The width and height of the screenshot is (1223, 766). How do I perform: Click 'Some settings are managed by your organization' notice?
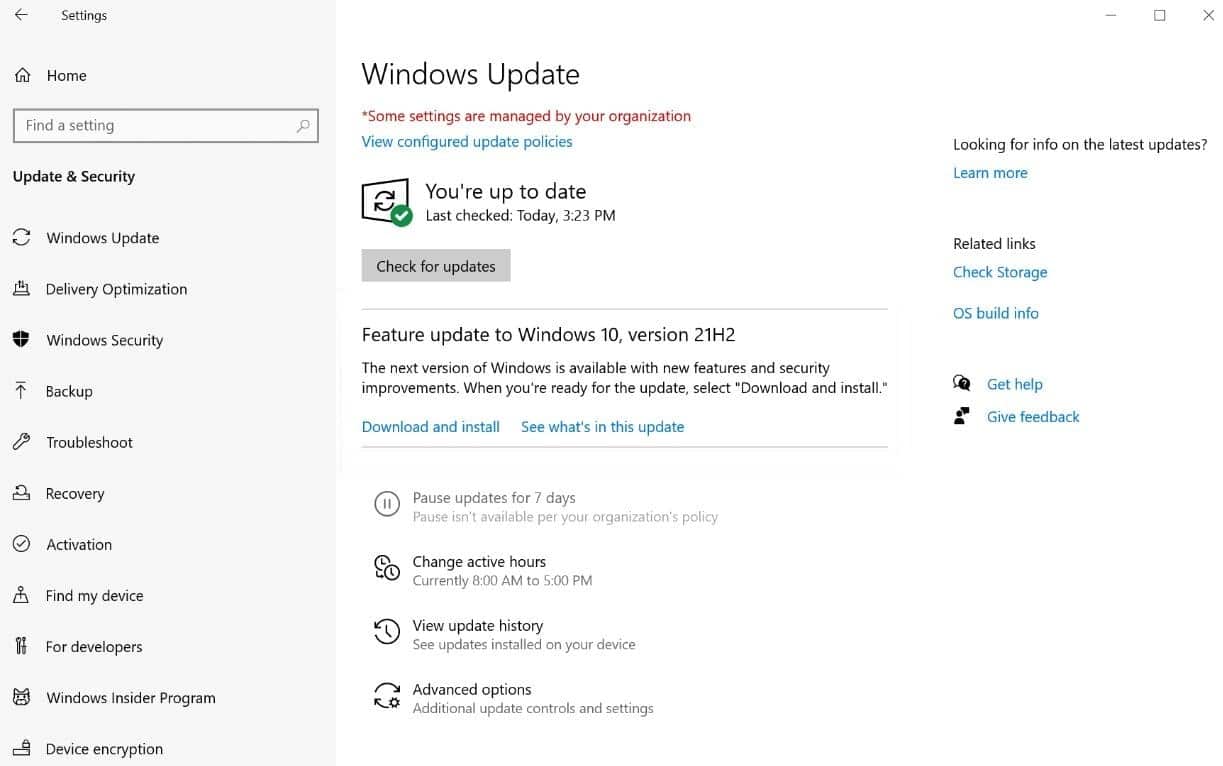[x=526, y=116]
